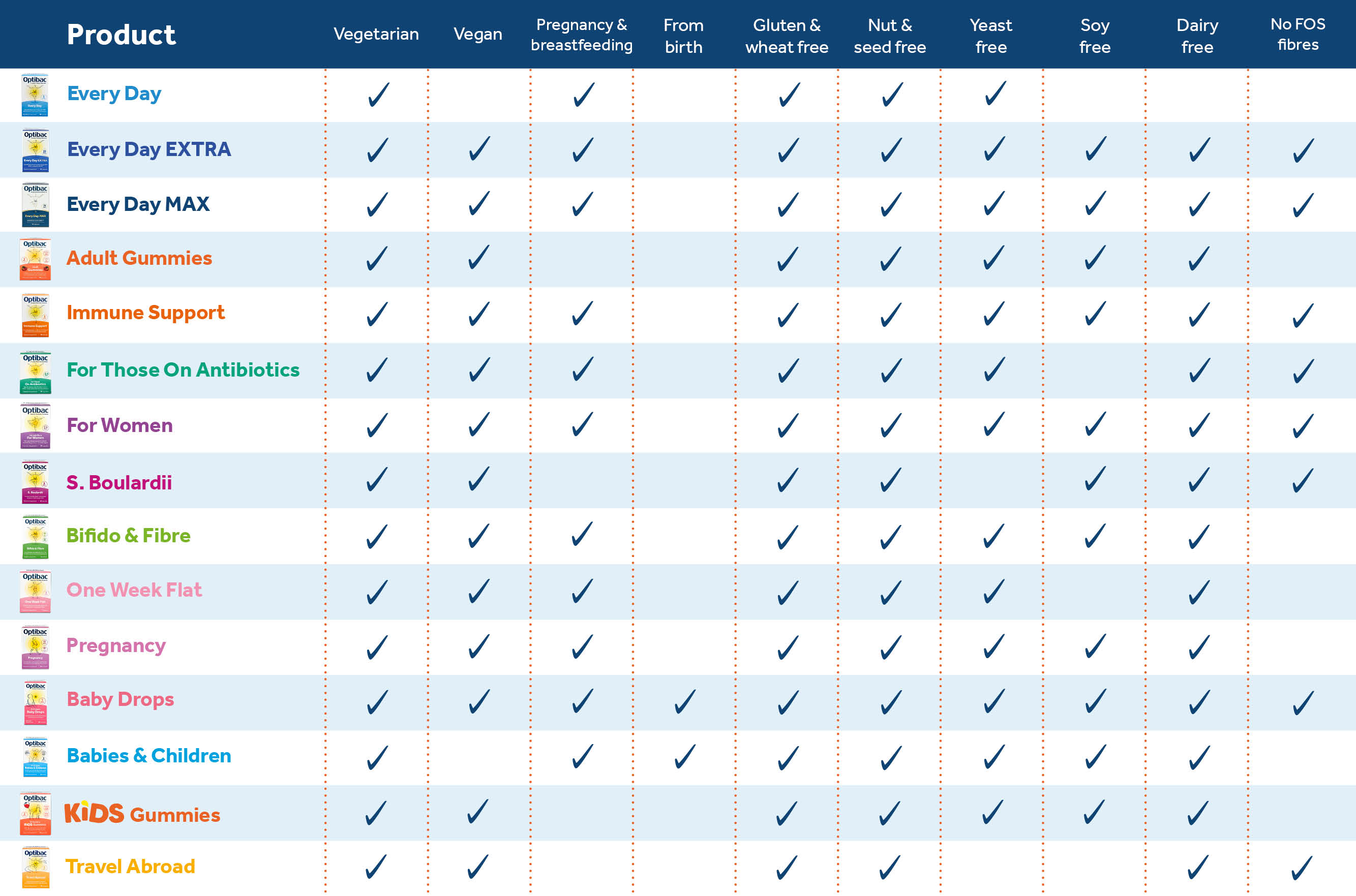
Task: Click the Pregnancy & breastfeeding column header
Action: pos(581,35)
